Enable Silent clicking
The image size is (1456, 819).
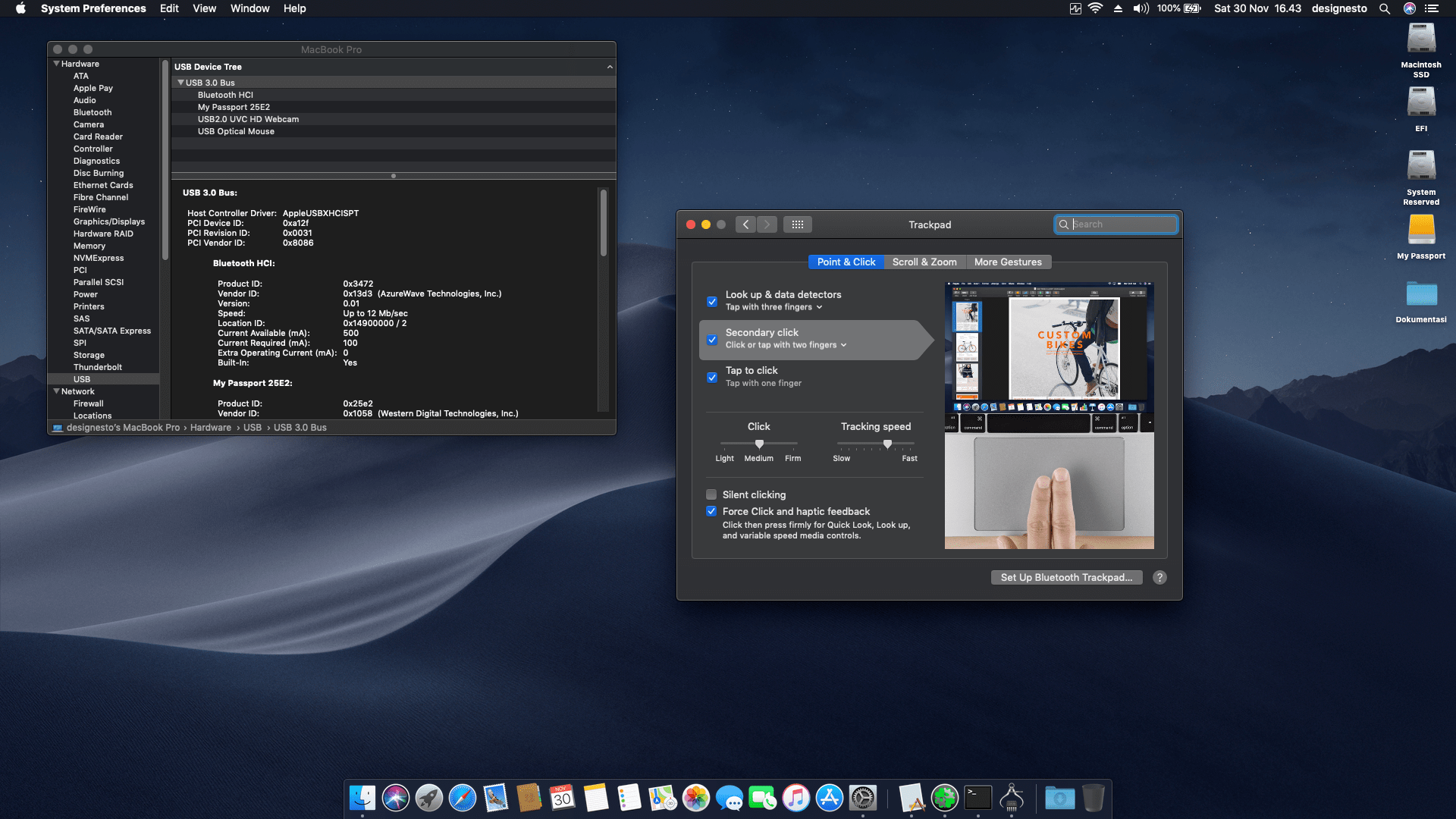click(711, 494)
